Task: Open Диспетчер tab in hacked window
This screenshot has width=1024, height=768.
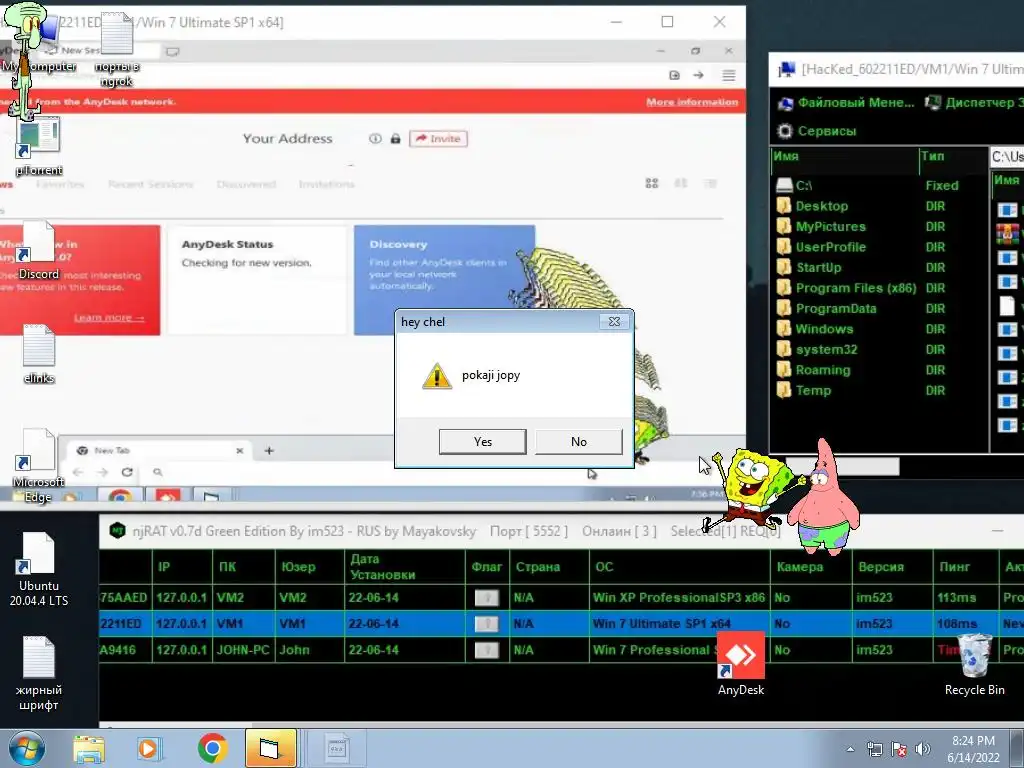Action: click(975, 103)
